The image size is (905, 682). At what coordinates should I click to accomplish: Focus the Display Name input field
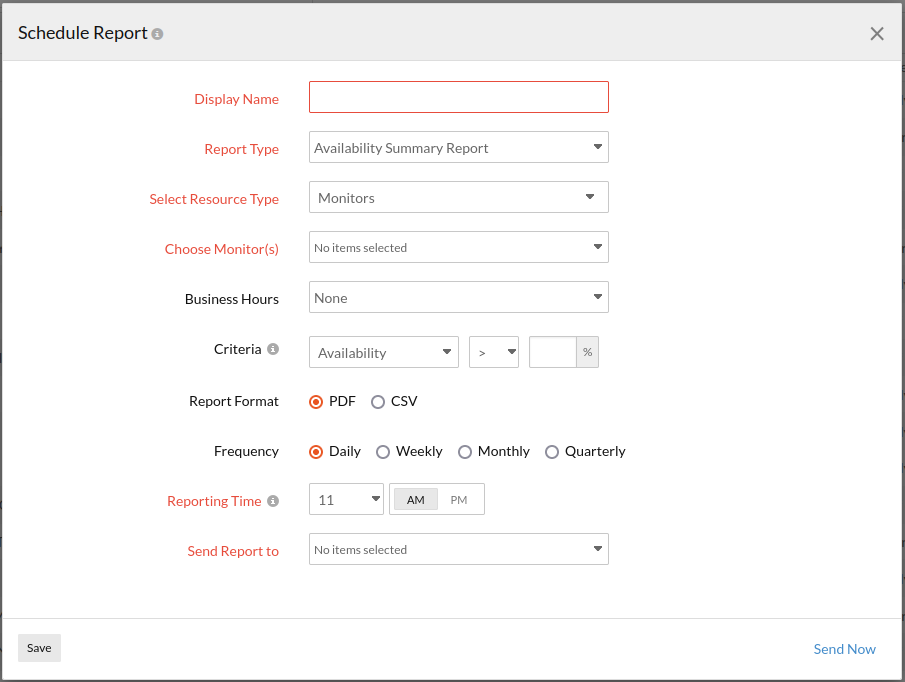pos(459,97)
